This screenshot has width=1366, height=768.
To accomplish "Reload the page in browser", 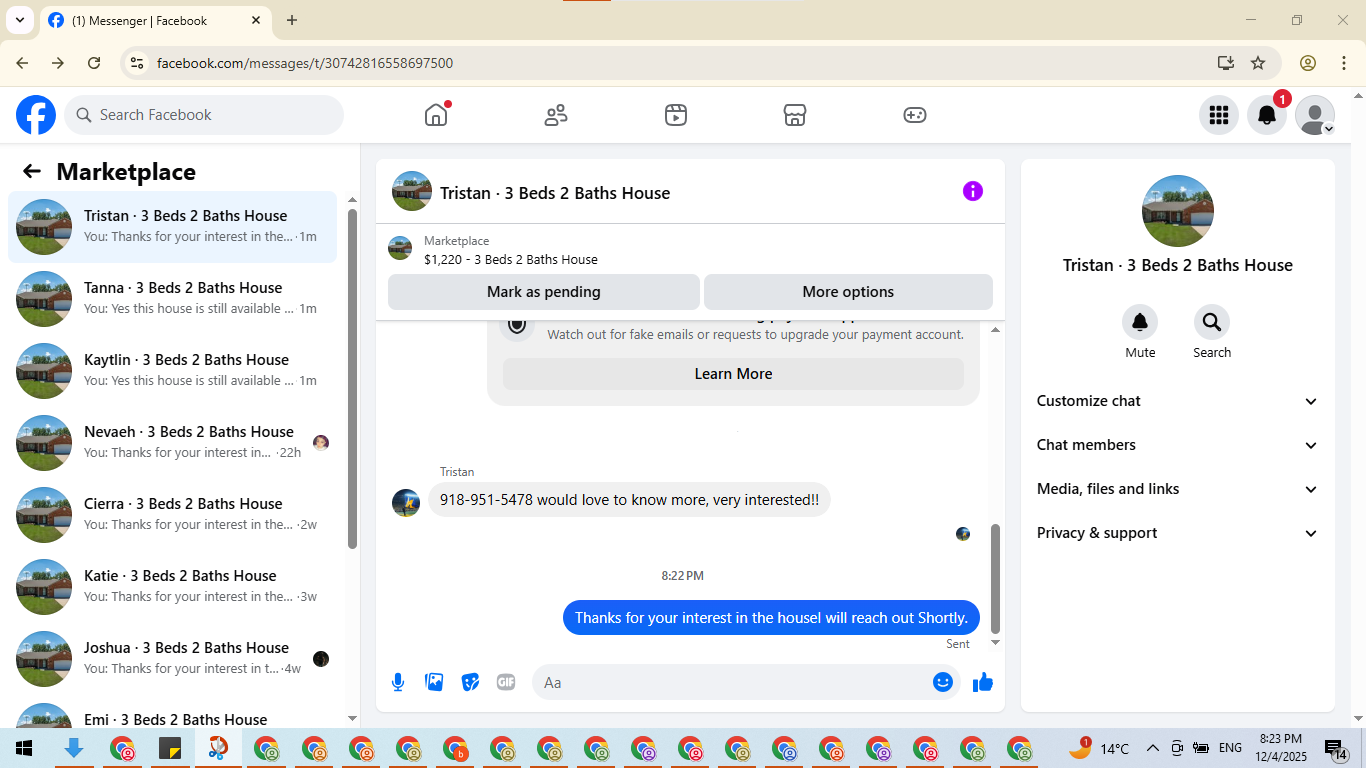I will pos(94,63).
